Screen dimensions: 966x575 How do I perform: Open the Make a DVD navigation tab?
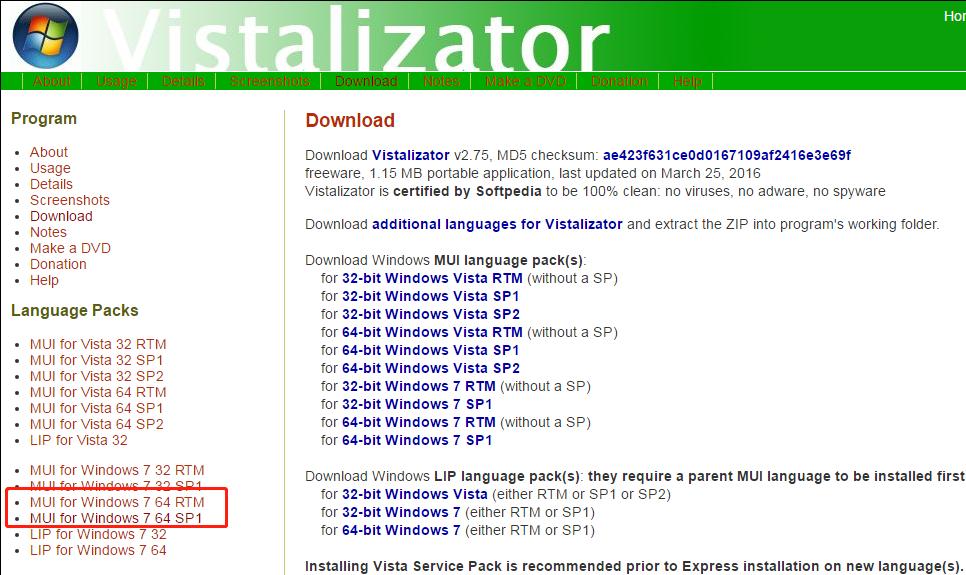526,81
